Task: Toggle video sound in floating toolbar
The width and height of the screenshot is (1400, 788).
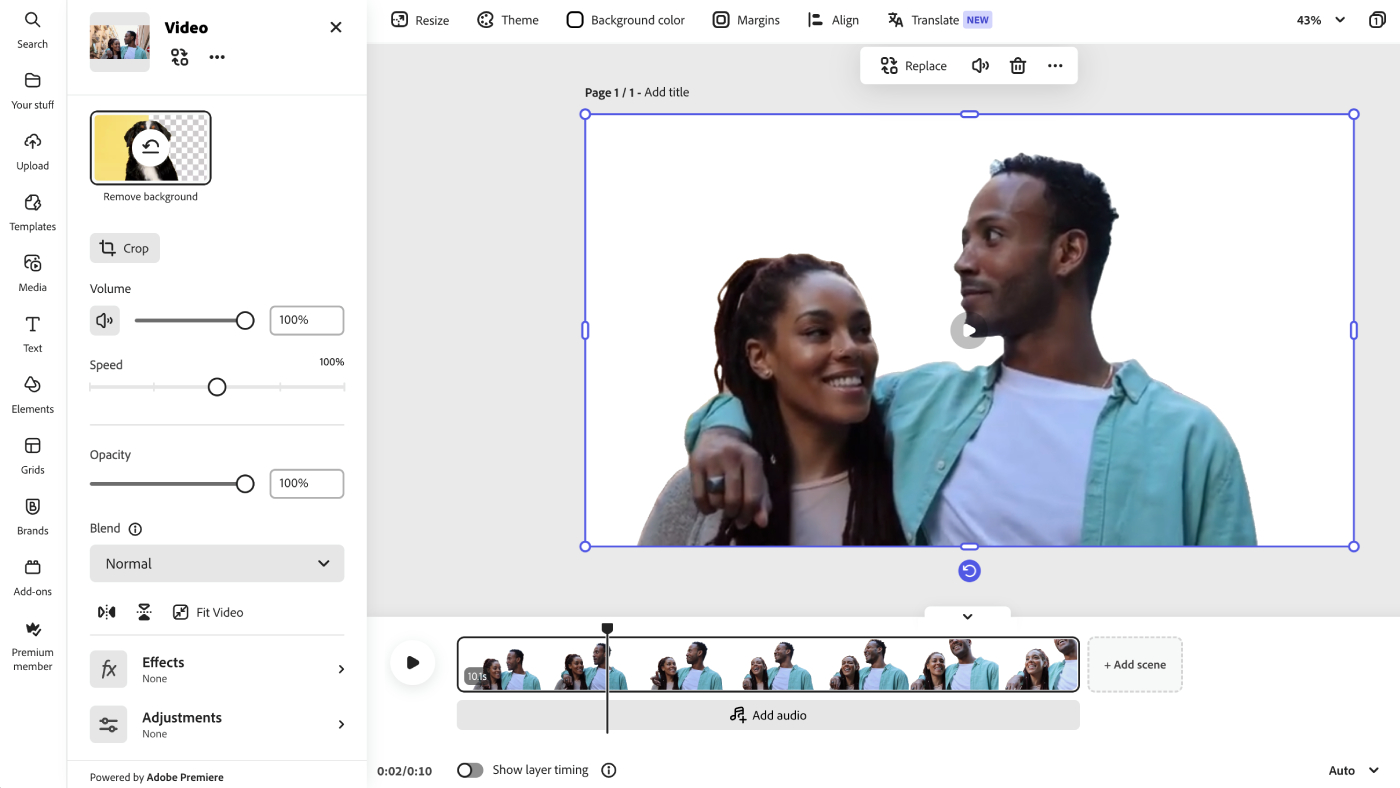Action: tap(980, 66)
